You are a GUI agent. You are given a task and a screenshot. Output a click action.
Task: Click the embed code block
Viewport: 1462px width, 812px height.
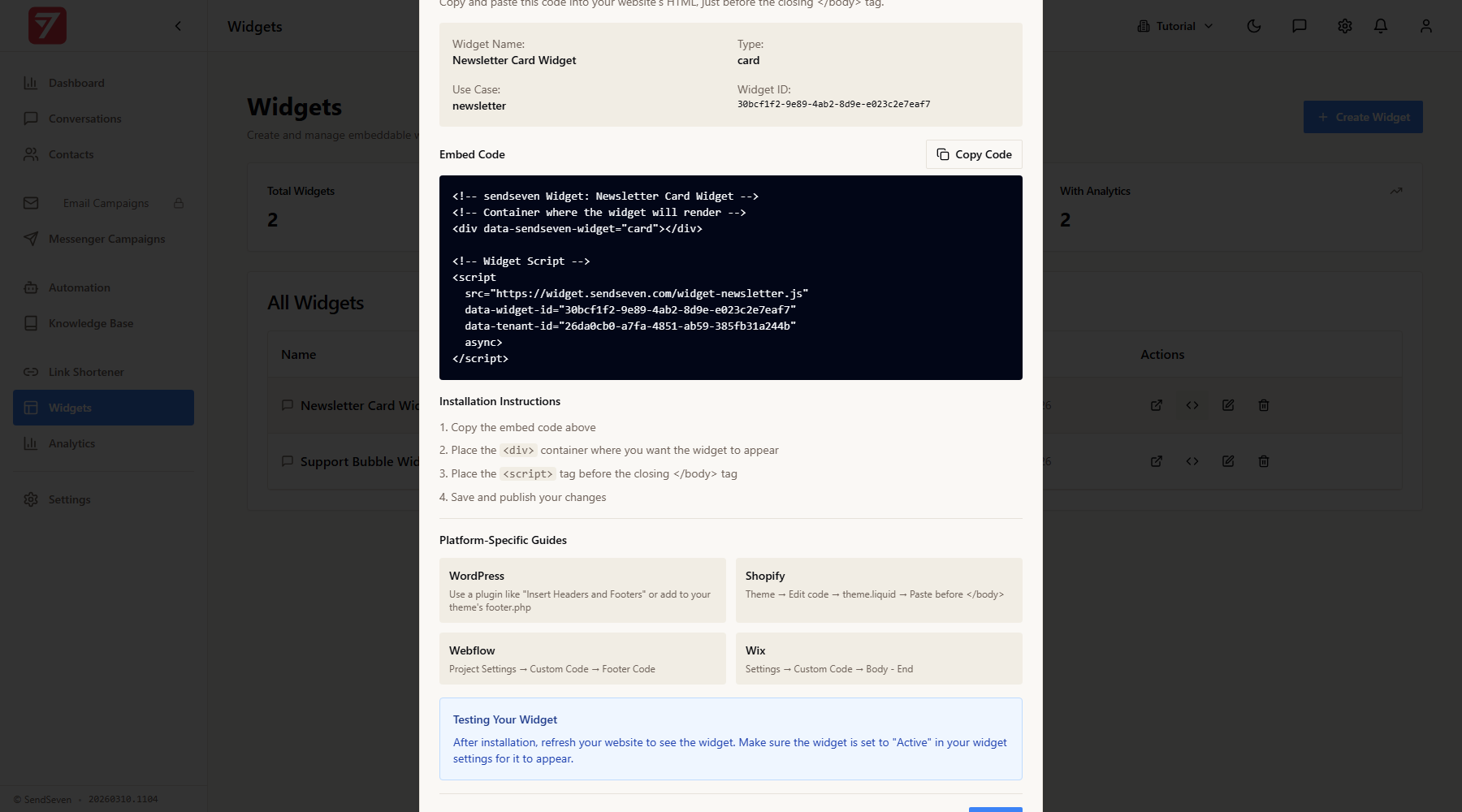(x=731, y=278)
